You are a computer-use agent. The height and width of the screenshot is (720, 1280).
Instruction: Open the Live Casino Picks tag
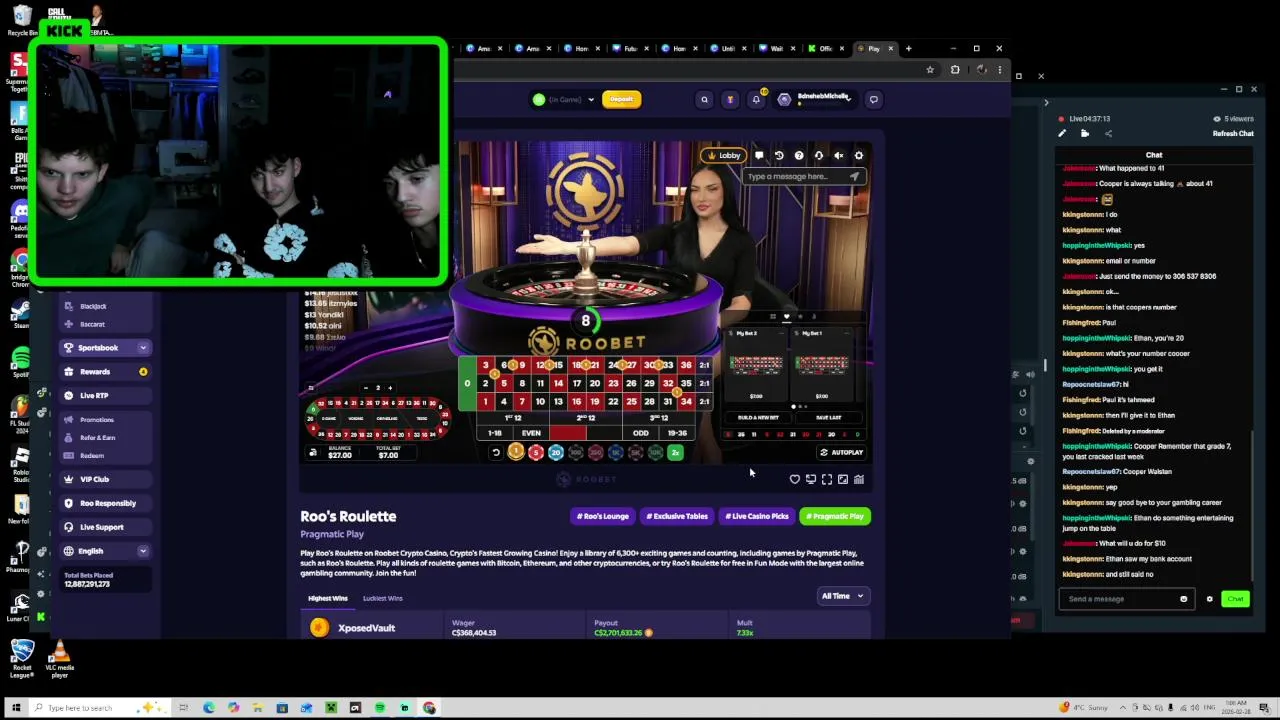click(757, 516)
